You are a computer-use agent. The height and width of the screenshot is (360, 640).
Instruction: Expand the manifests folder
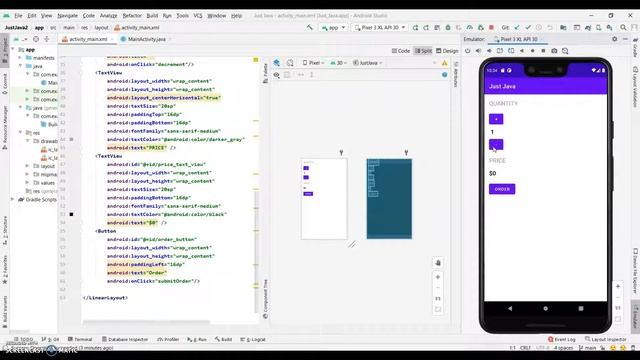20,58
